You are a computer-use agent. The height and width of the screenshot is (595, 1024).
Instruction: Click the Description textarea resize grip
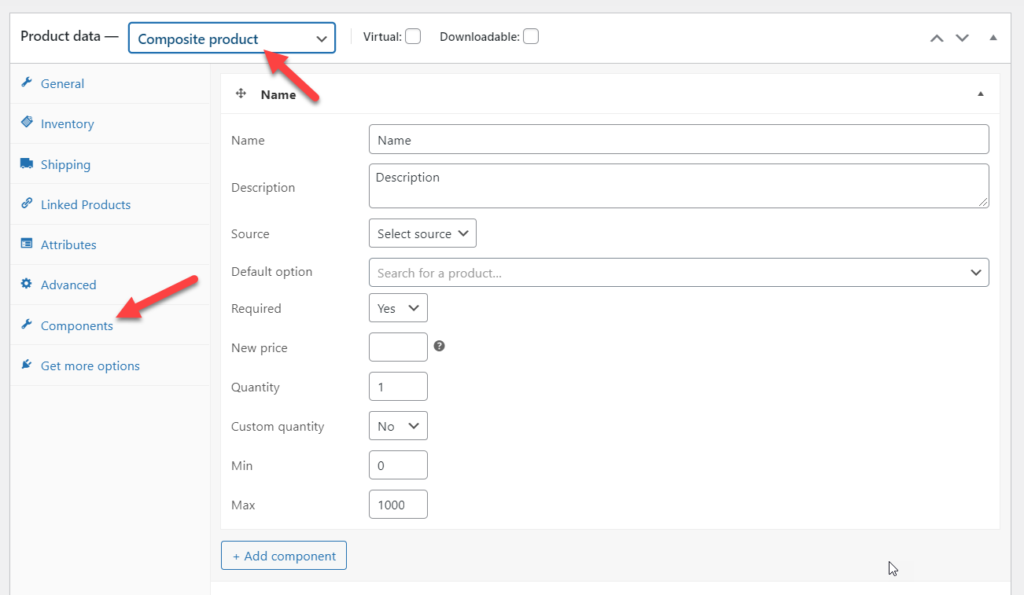click(983, 202)
